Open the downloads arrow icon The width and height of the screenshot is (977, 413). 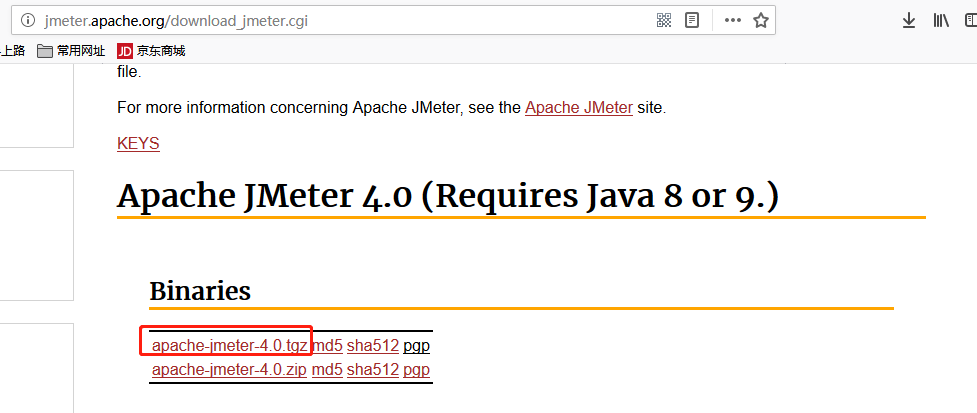[x=909, y=21]
